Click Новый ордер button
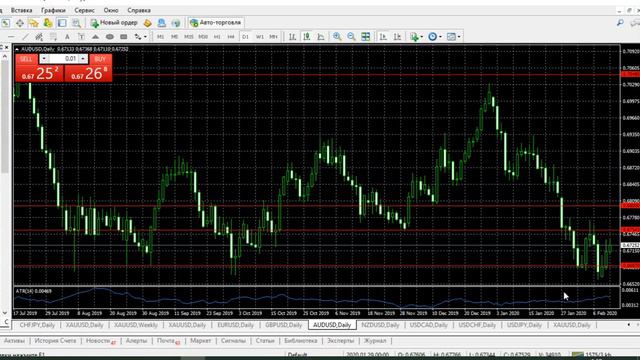This screenshot has width=640, height=360. tap(114, 23)
